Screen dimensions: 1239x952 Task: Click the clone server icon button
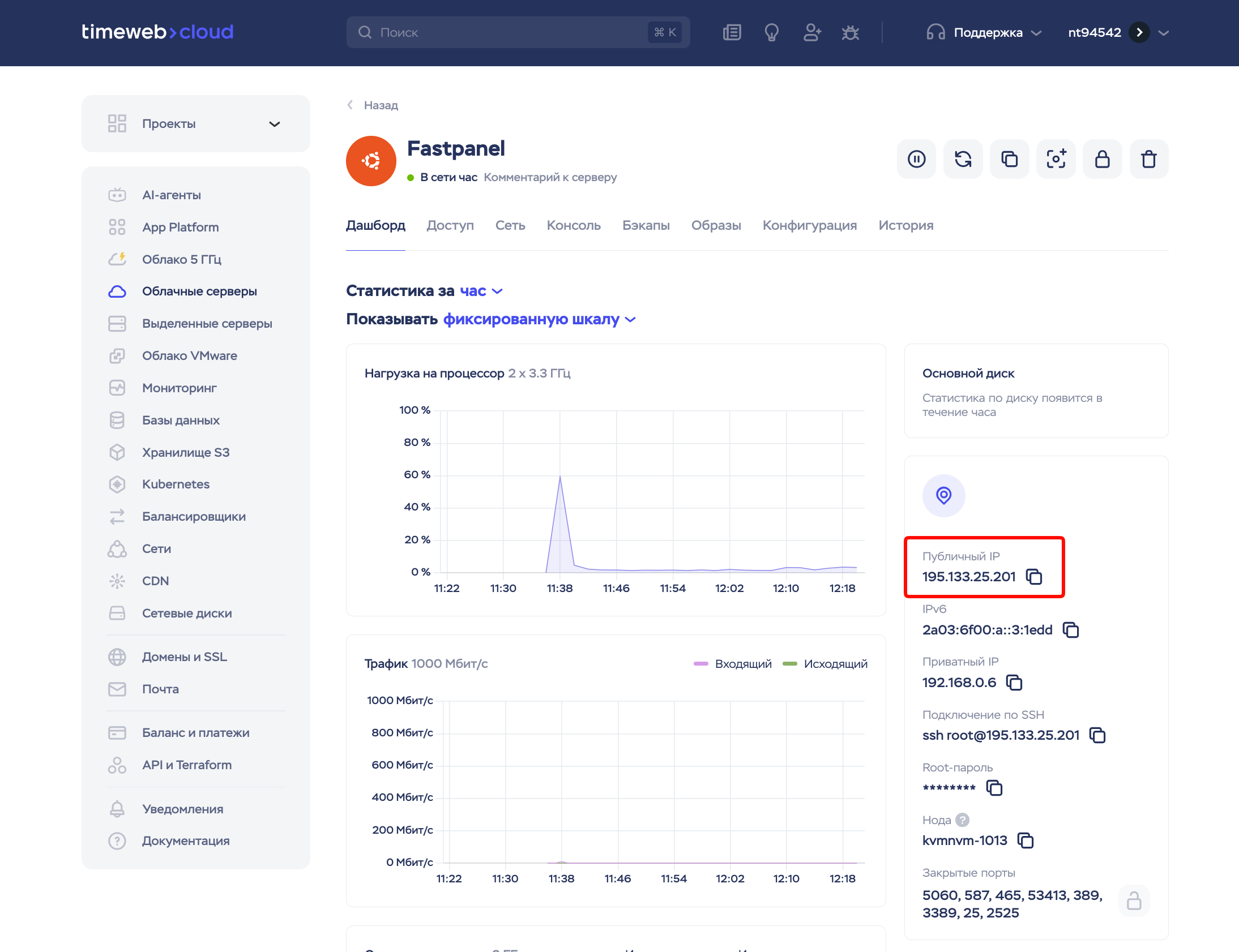click(1009, 159)
